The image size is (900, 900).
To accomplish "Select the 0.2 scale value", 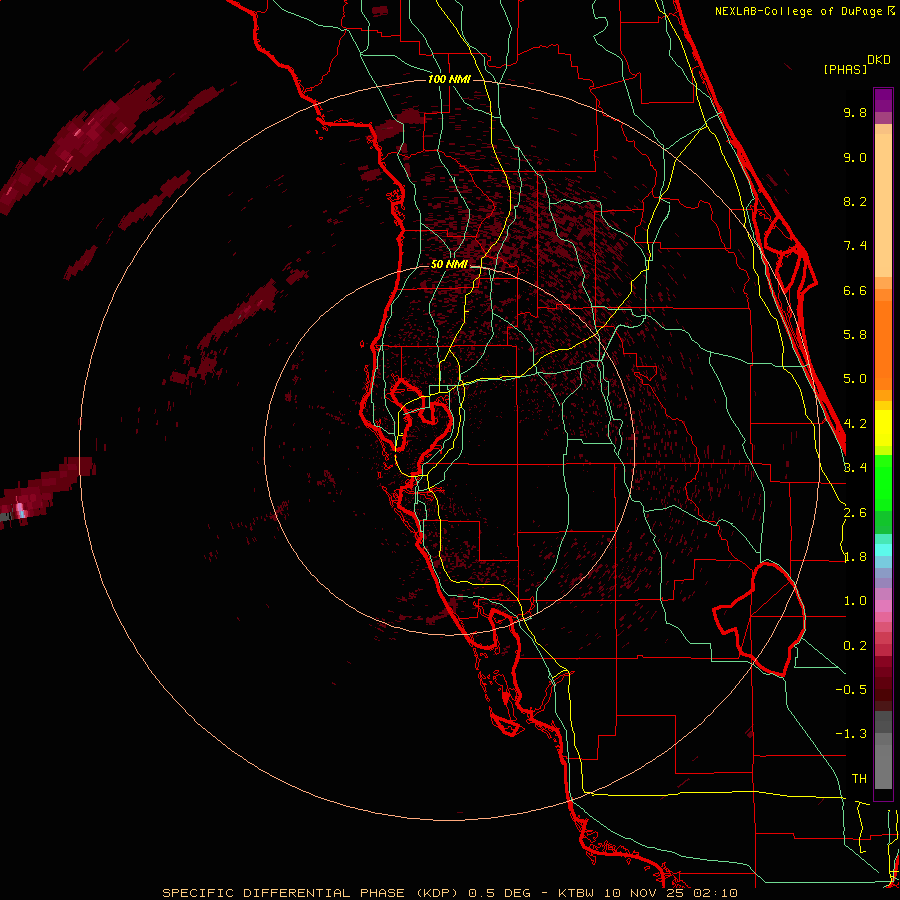I will 855,646.
